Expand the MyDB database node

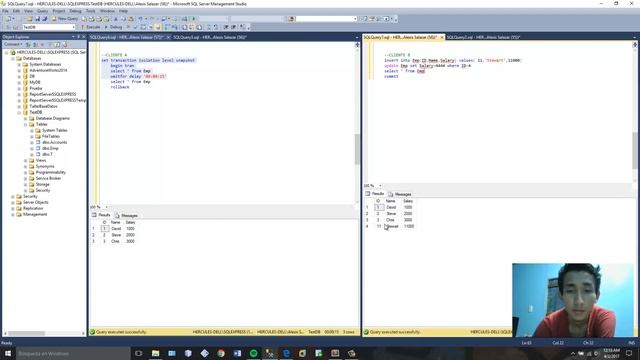[19, 82]
